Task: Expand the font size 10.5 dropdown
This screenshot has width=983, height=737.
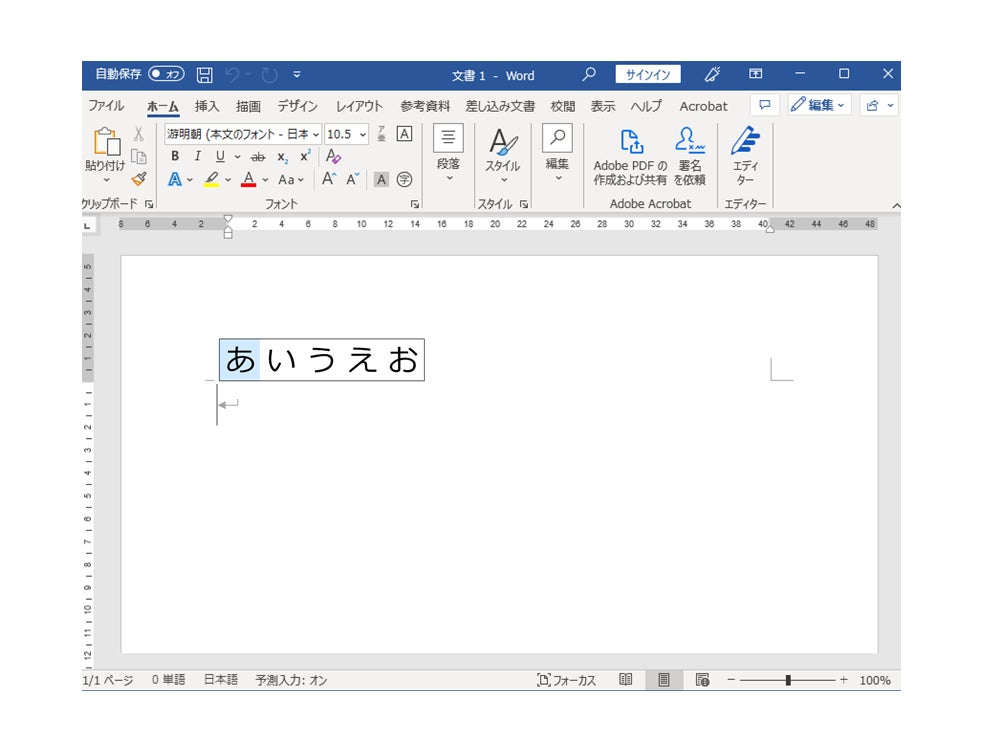Action: tap(362, 134)
